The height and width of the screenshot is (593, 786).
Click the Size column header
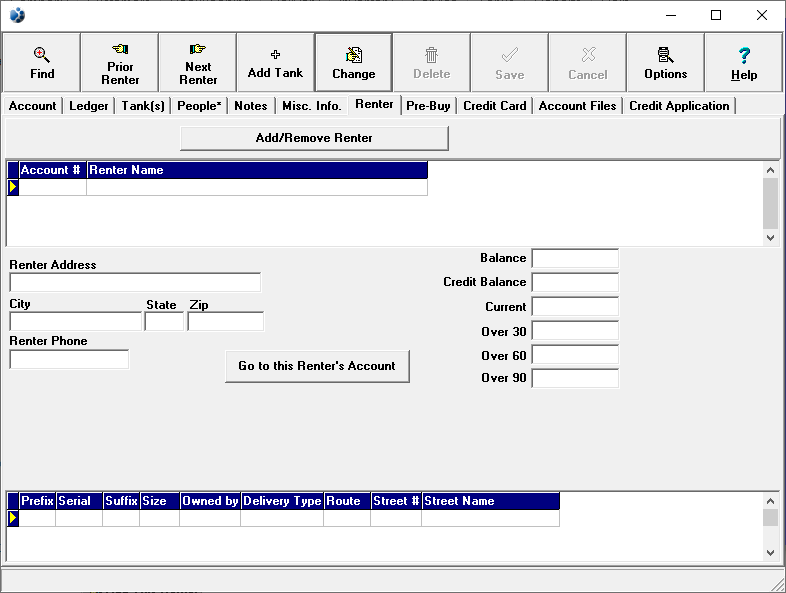(x=160, y=501)
